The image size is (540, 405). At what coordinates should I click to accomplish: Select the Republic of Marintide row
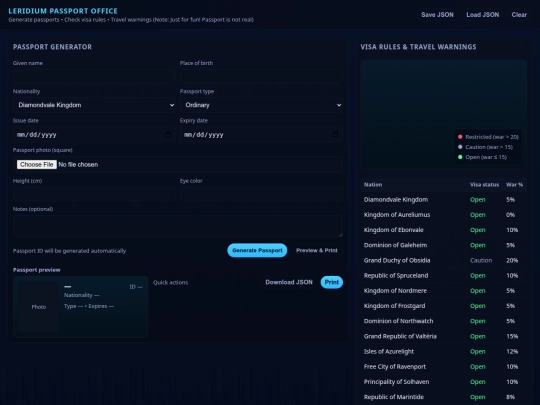click(x=444, y=397)
